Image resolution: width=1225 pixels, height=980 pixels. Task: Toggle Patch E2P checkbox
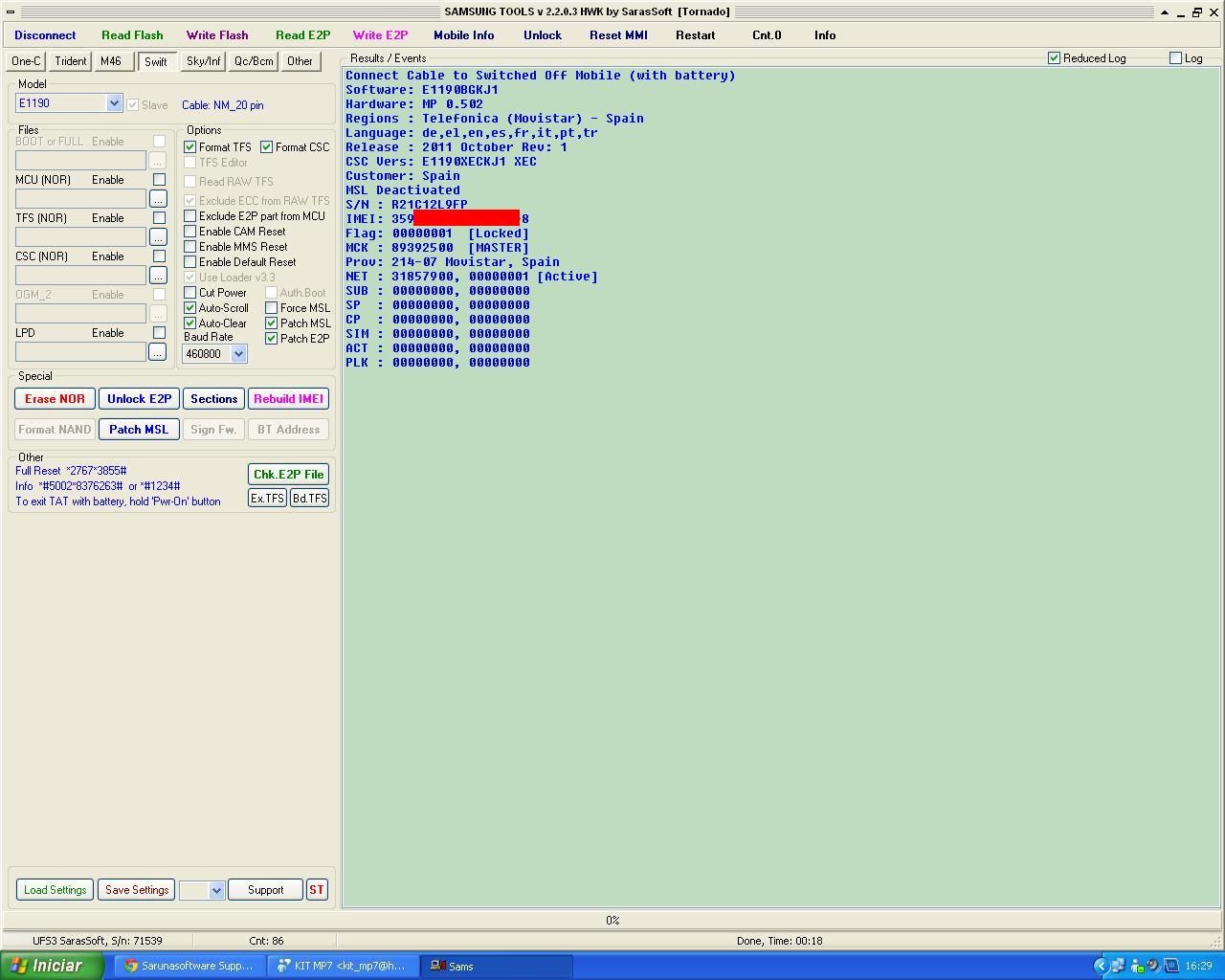pyautogui.click(x=272, y=339)
